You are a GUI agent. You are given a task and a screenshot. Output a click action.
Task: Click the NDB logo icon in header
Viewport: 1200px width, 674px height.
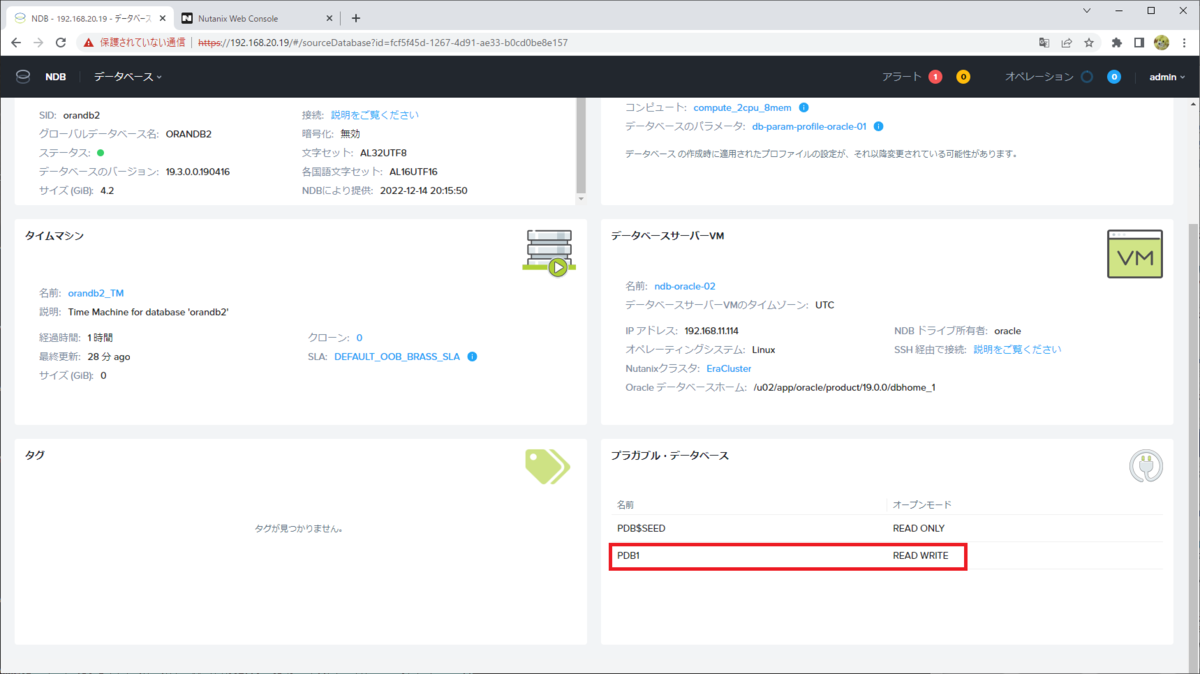23,77
